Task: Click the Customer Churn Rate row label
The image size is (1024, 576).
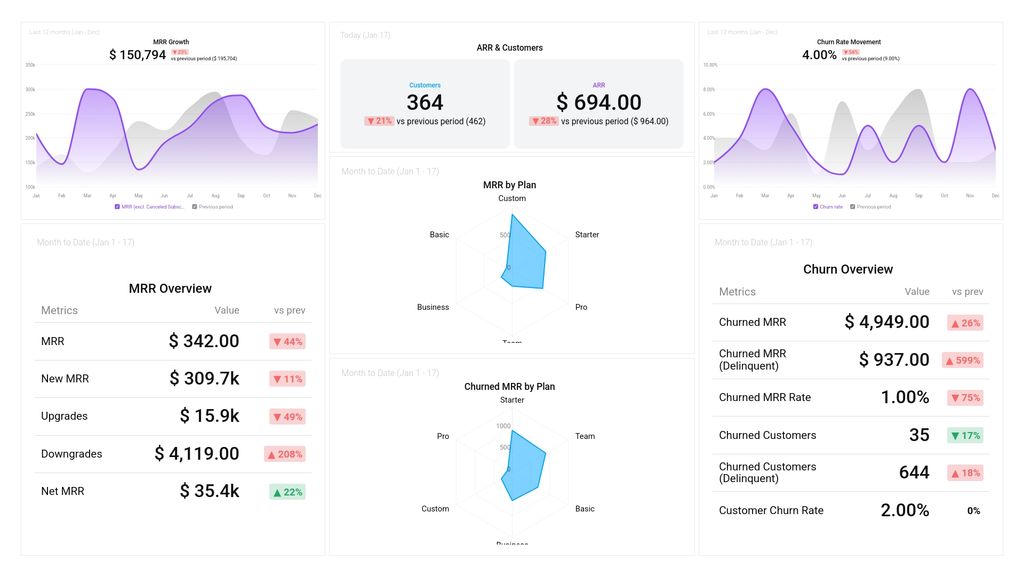Action: (771, 510)
